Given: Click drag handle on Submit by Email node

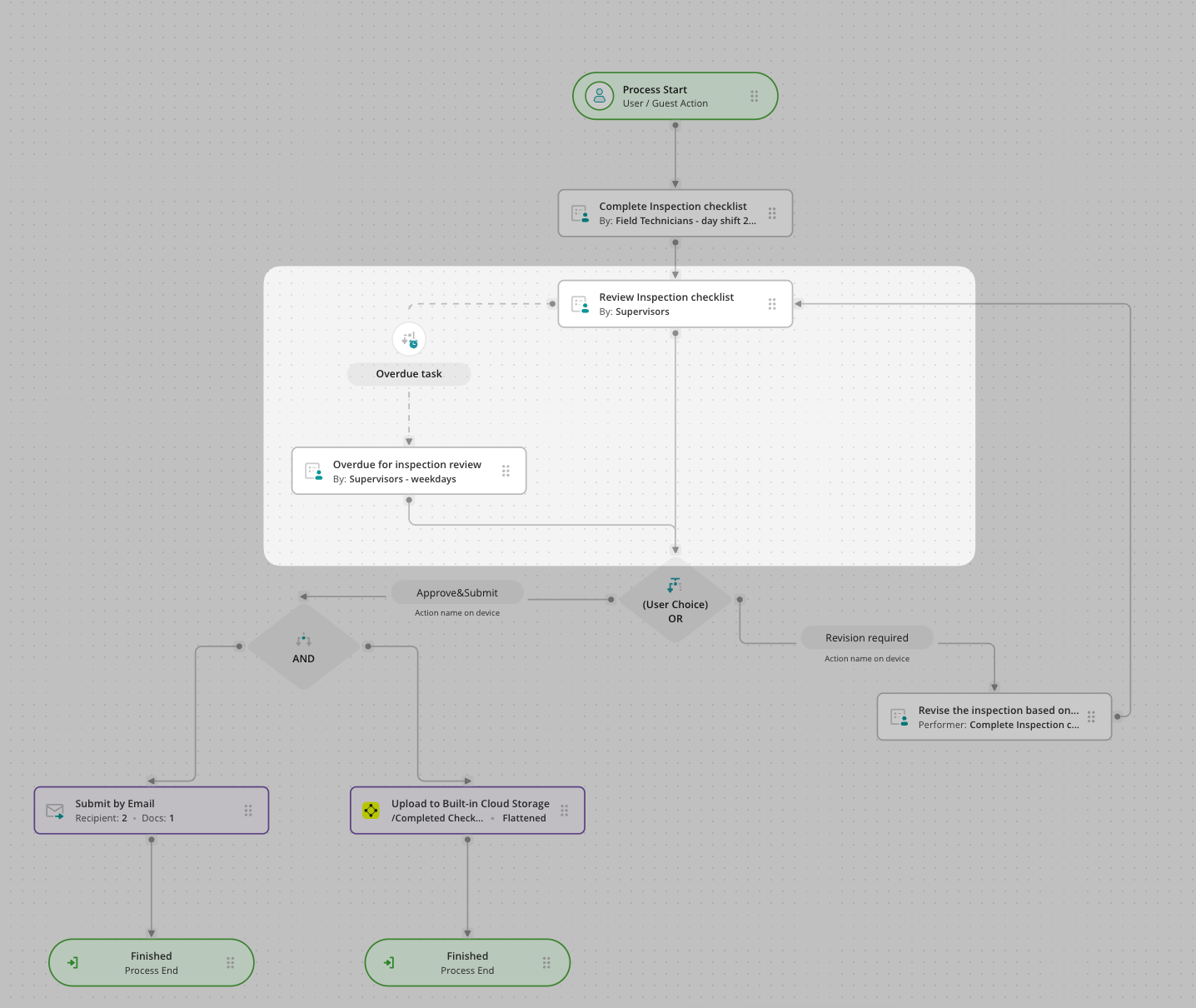Looking at the screenshot, I should tap(248, 811).
